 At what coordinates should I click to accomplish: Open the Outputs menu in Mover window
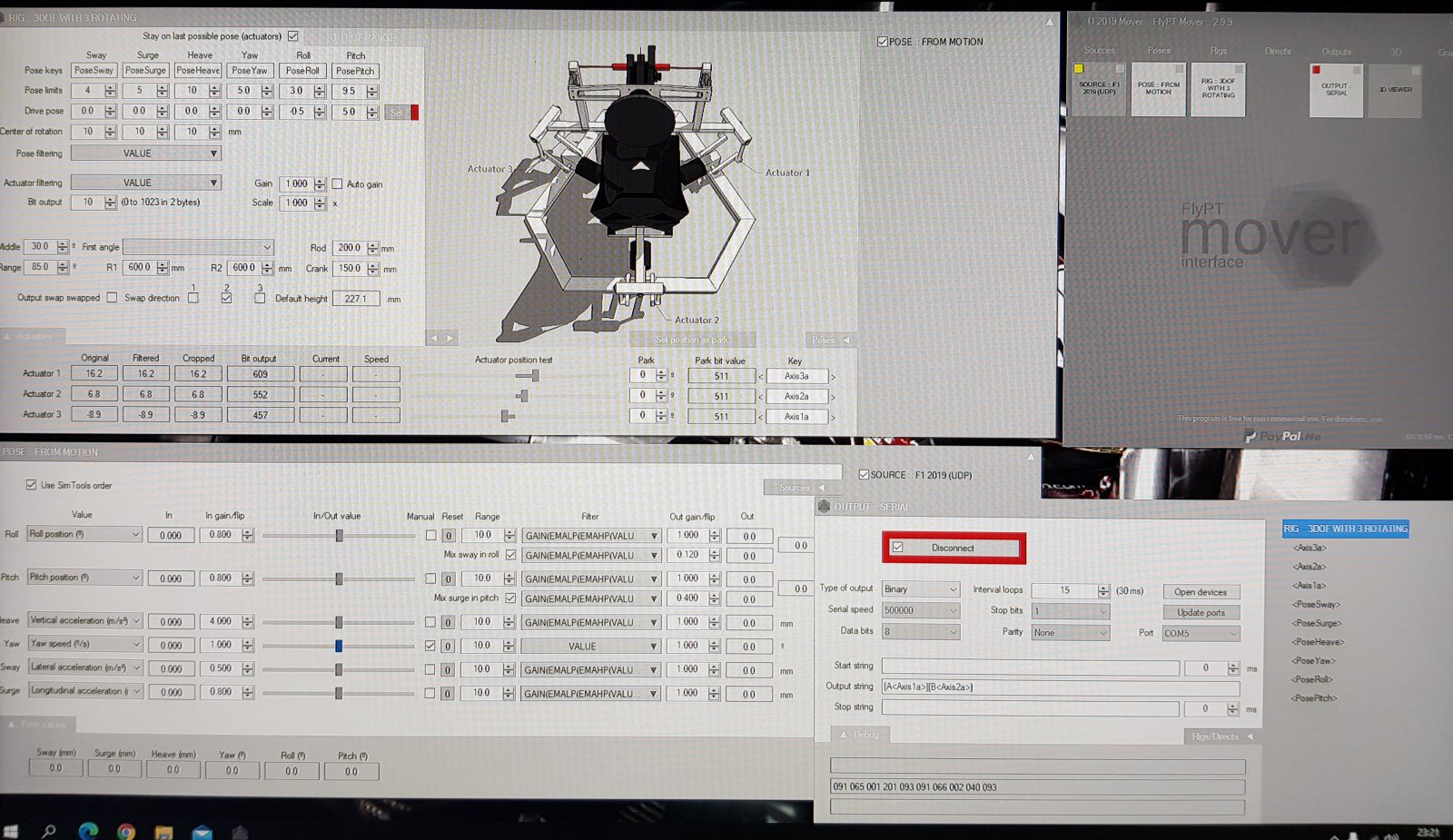tap(1336, 51)
